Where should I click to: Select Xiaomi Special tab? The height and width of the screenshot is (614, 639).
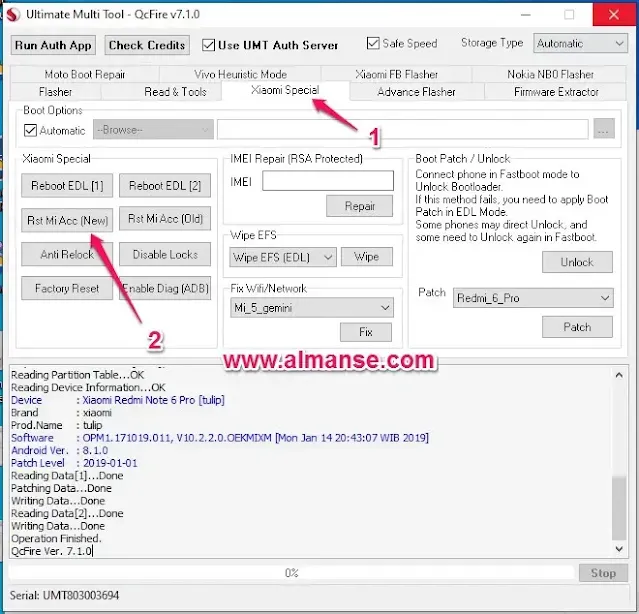[285, 90]
